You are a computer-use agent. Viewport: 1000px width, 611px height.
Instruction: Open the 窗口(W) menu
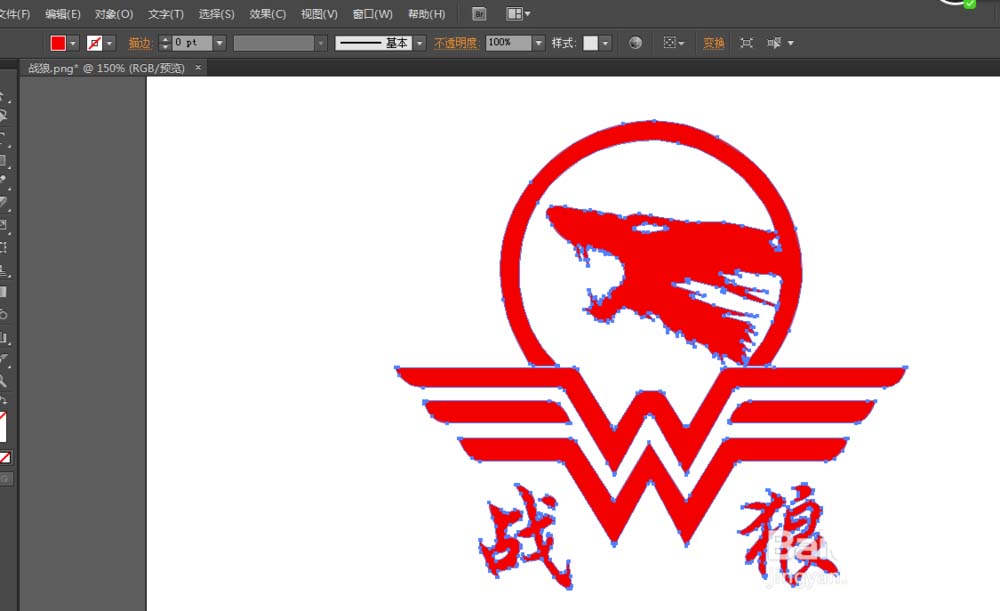pyautogui.click(x=372, y=14)
